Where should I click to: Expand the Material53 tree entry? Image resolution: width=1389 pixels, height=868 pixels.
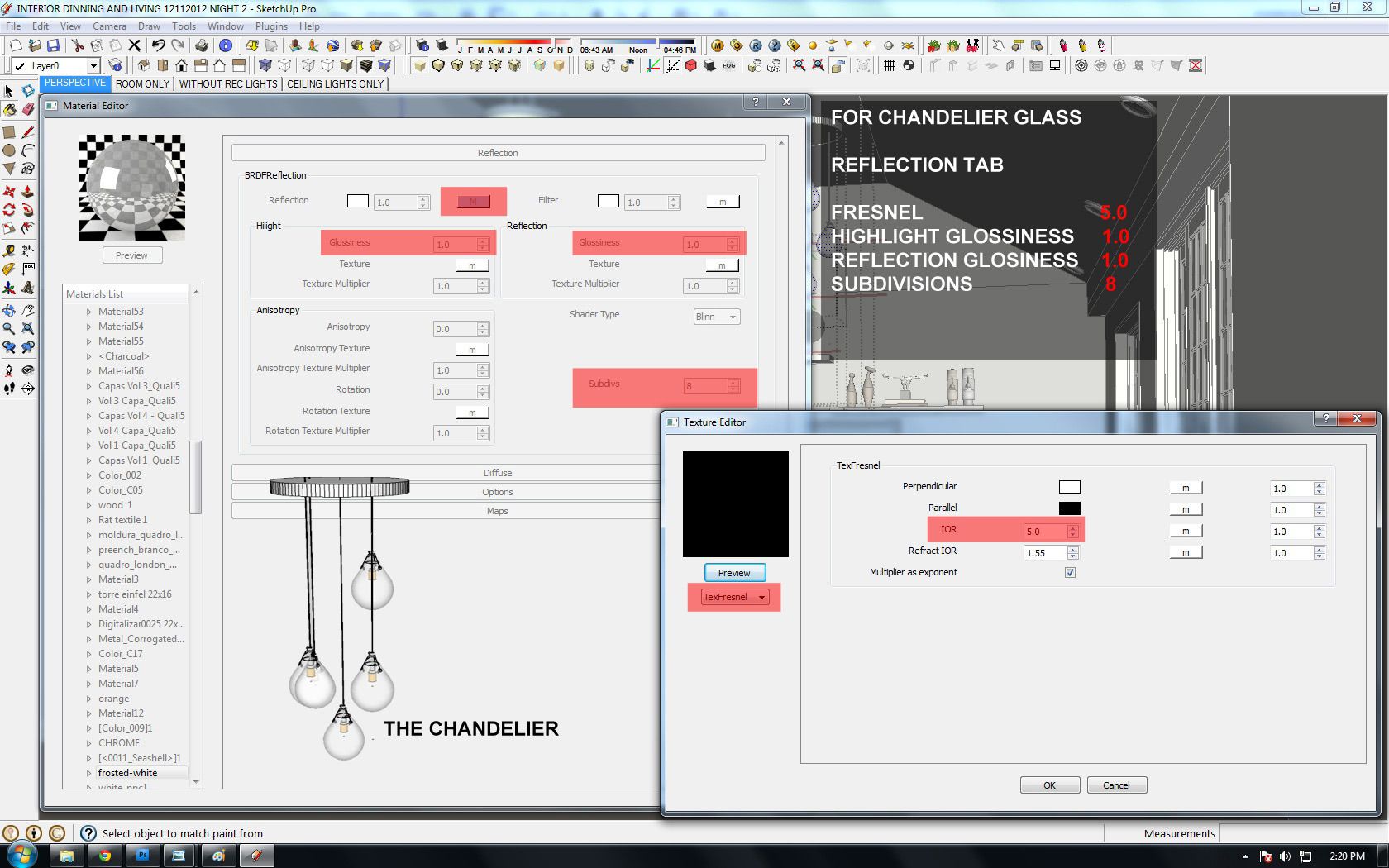click(88, 312)
